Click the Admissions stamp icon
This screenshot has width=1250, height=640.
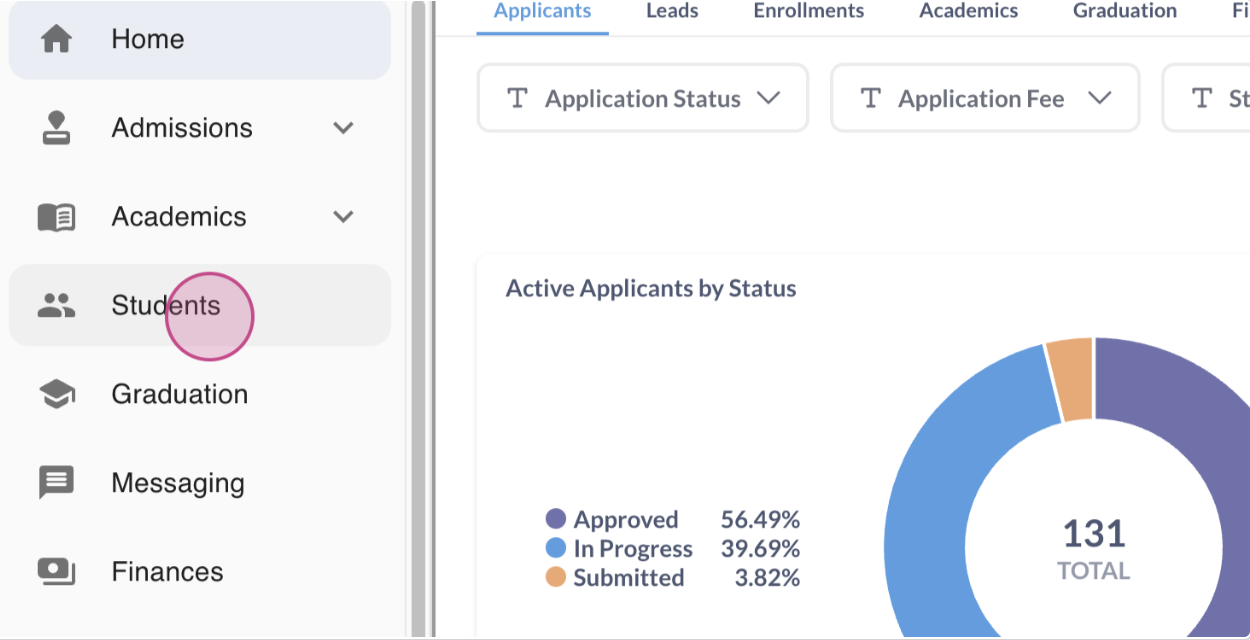pos(56,128)
